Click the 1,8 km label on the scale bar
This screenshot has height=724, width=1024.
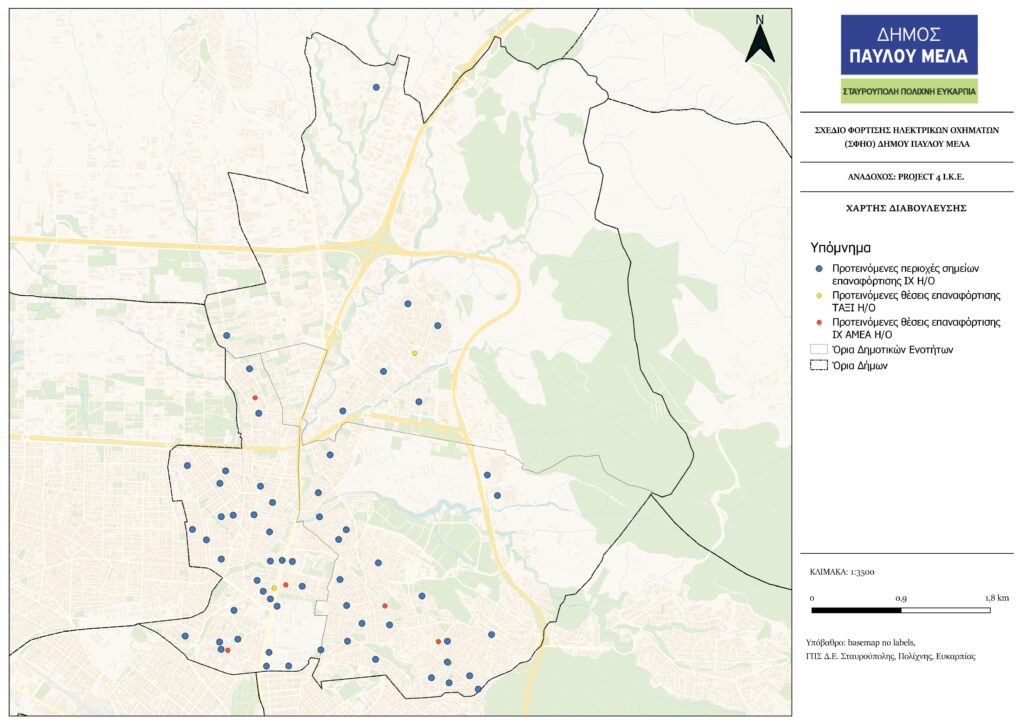996,597
